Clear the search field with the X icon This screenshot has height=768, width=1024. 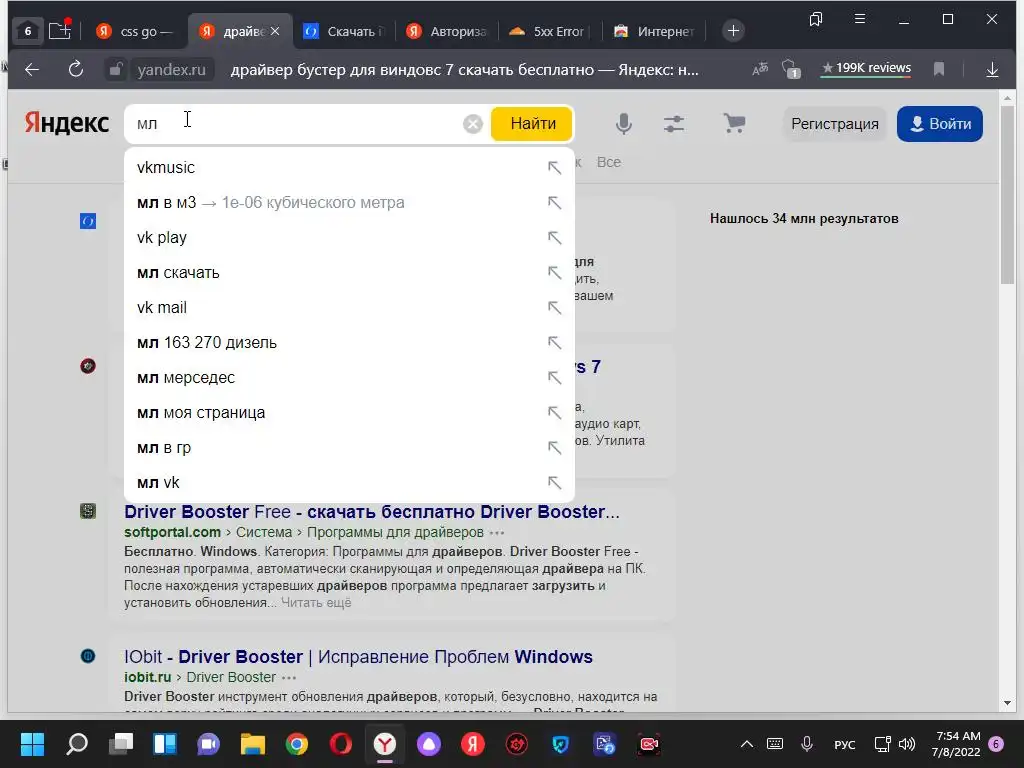(472, 123)
